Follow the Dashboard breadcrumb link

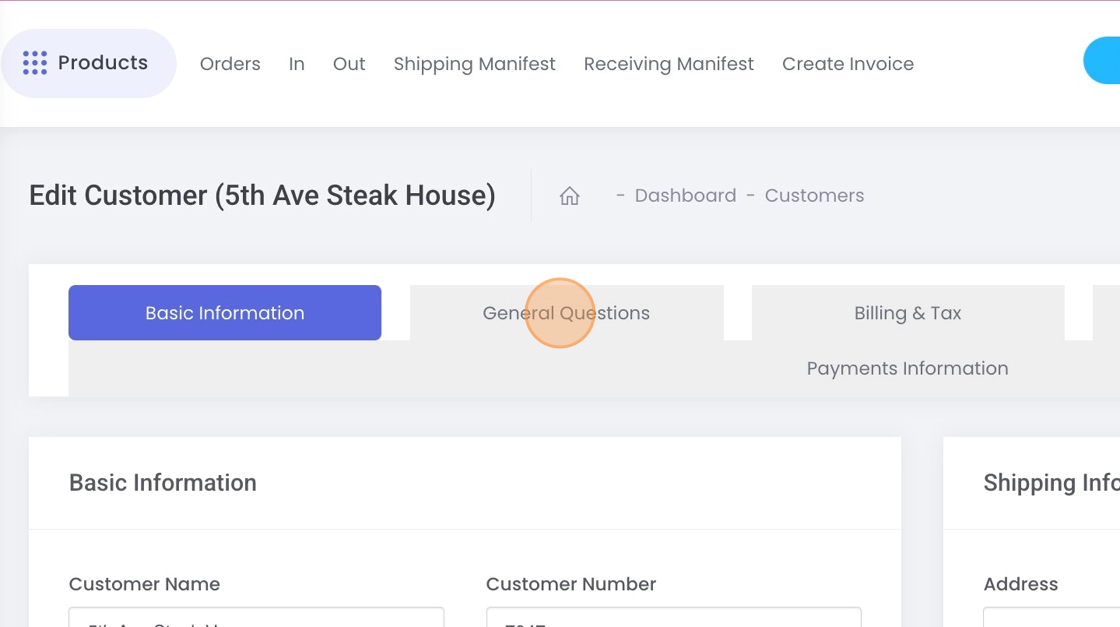[x=685, y=196]
